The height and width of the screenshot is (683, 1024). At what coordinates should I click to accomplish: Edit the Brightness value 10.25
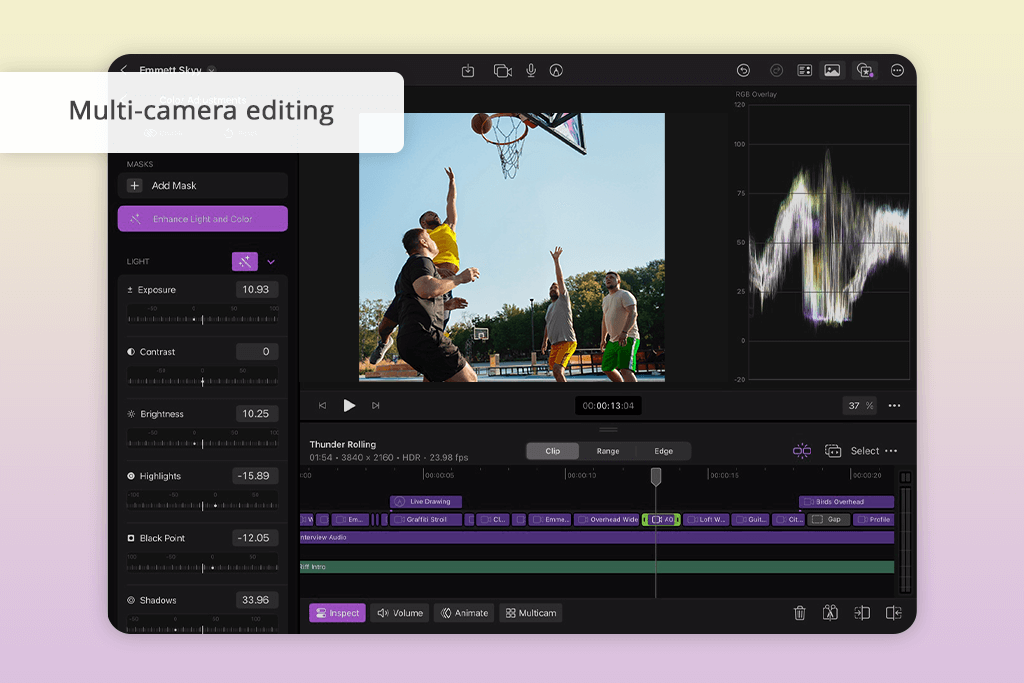(256, 413)
